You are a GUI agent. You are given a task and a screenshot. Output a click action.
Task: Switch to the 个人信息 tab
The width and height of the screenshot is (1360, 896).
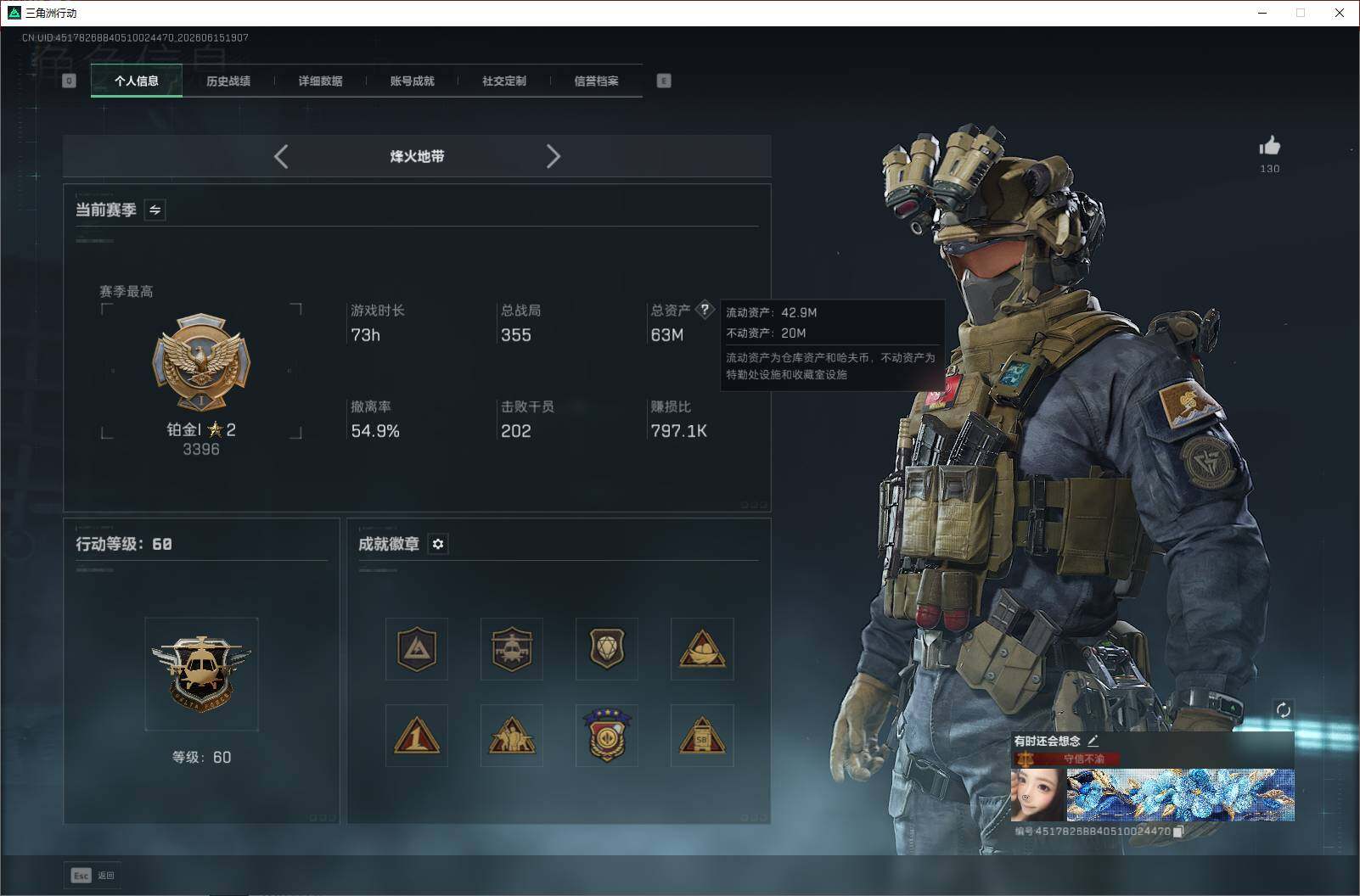point(137,81)
